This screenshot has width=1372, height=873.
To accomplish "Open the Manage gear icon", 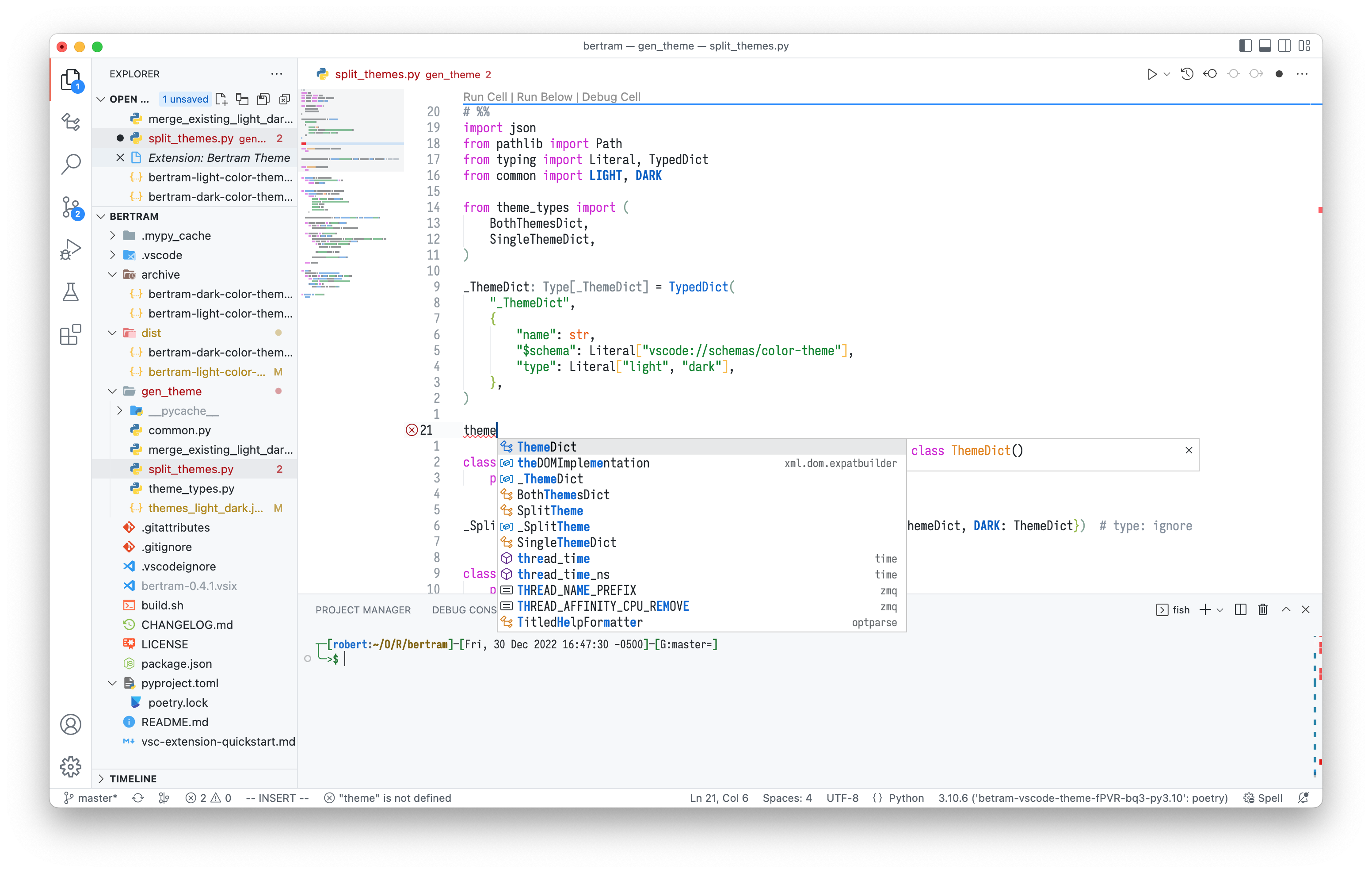I will [x=71, y=766].
